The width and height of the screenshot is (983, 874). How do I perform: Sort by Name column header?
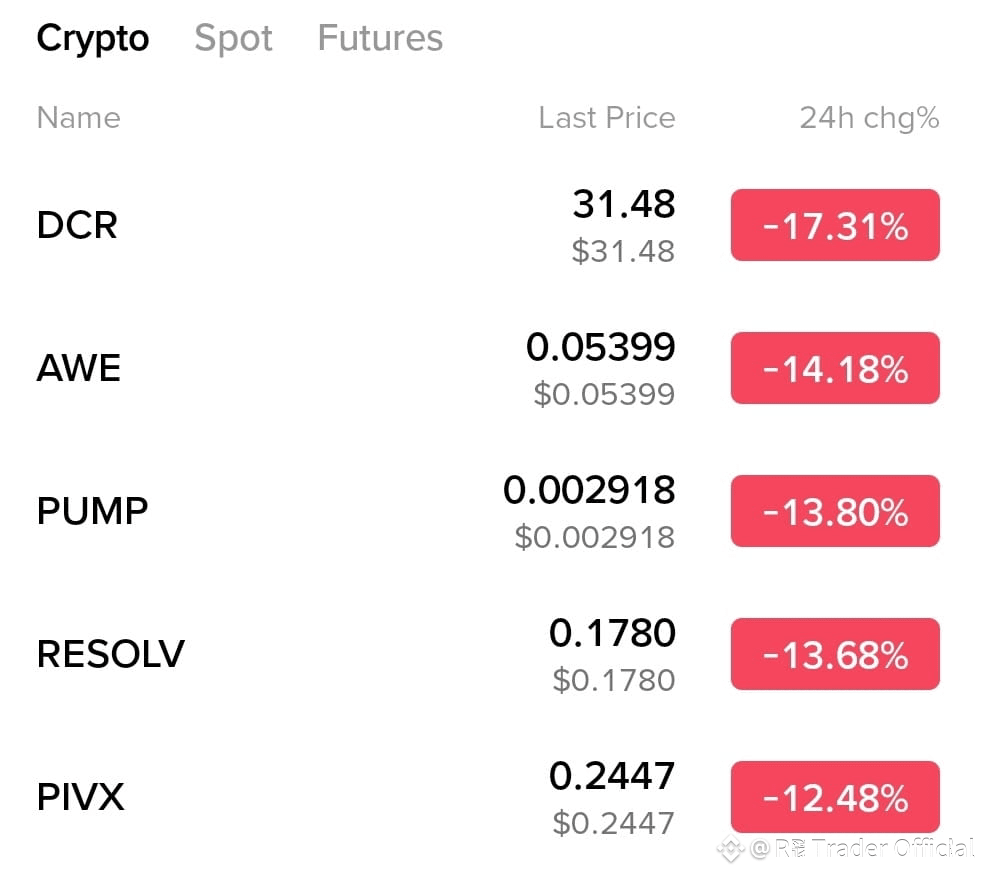click(78, 118)
